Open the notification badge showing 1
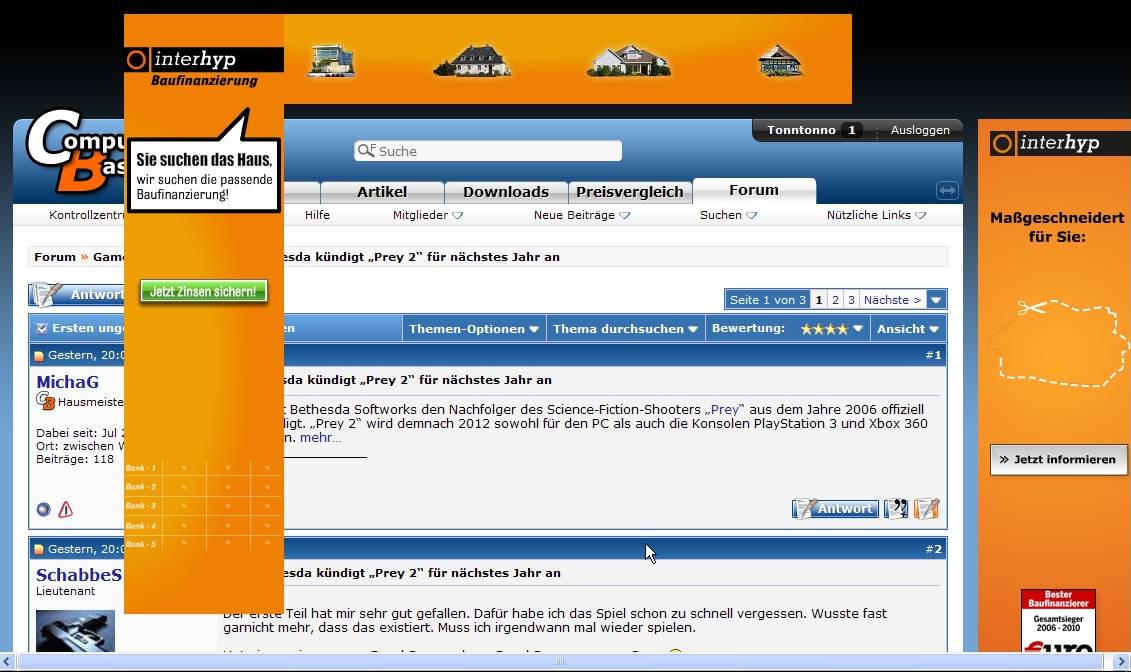The height and width of the screenshot is (672, 1131). pyautogui.click(x=852, y=130)
